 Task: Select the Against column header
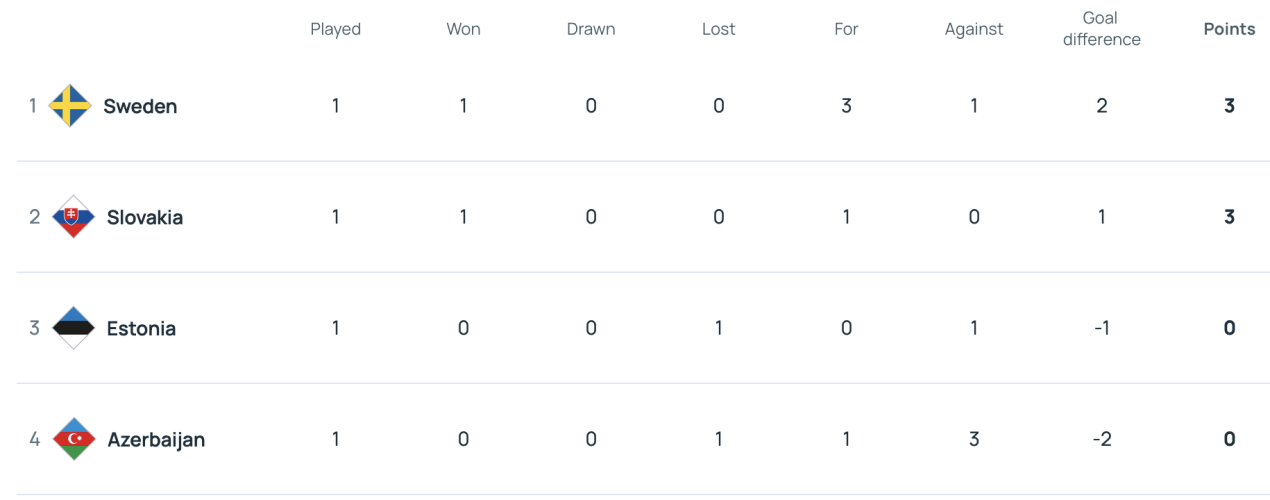pos(974,29)
